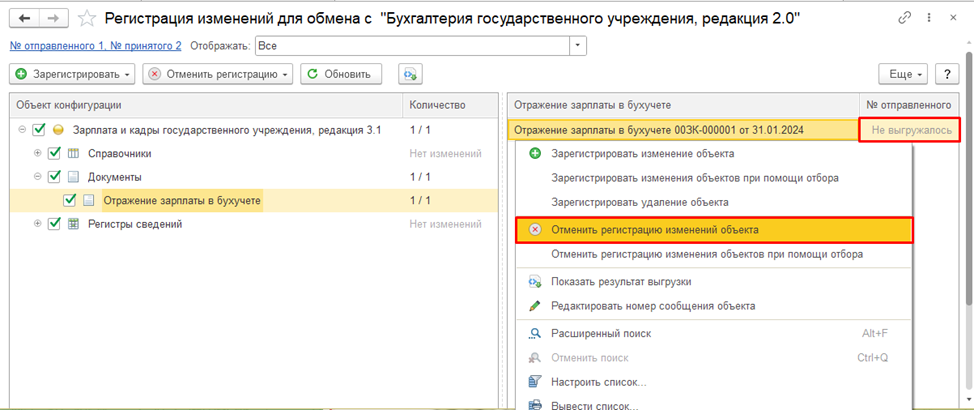The image size is (974, 410).
Task: Select Отменить регистрацию изменений объекта
Action: coord(714,229)
